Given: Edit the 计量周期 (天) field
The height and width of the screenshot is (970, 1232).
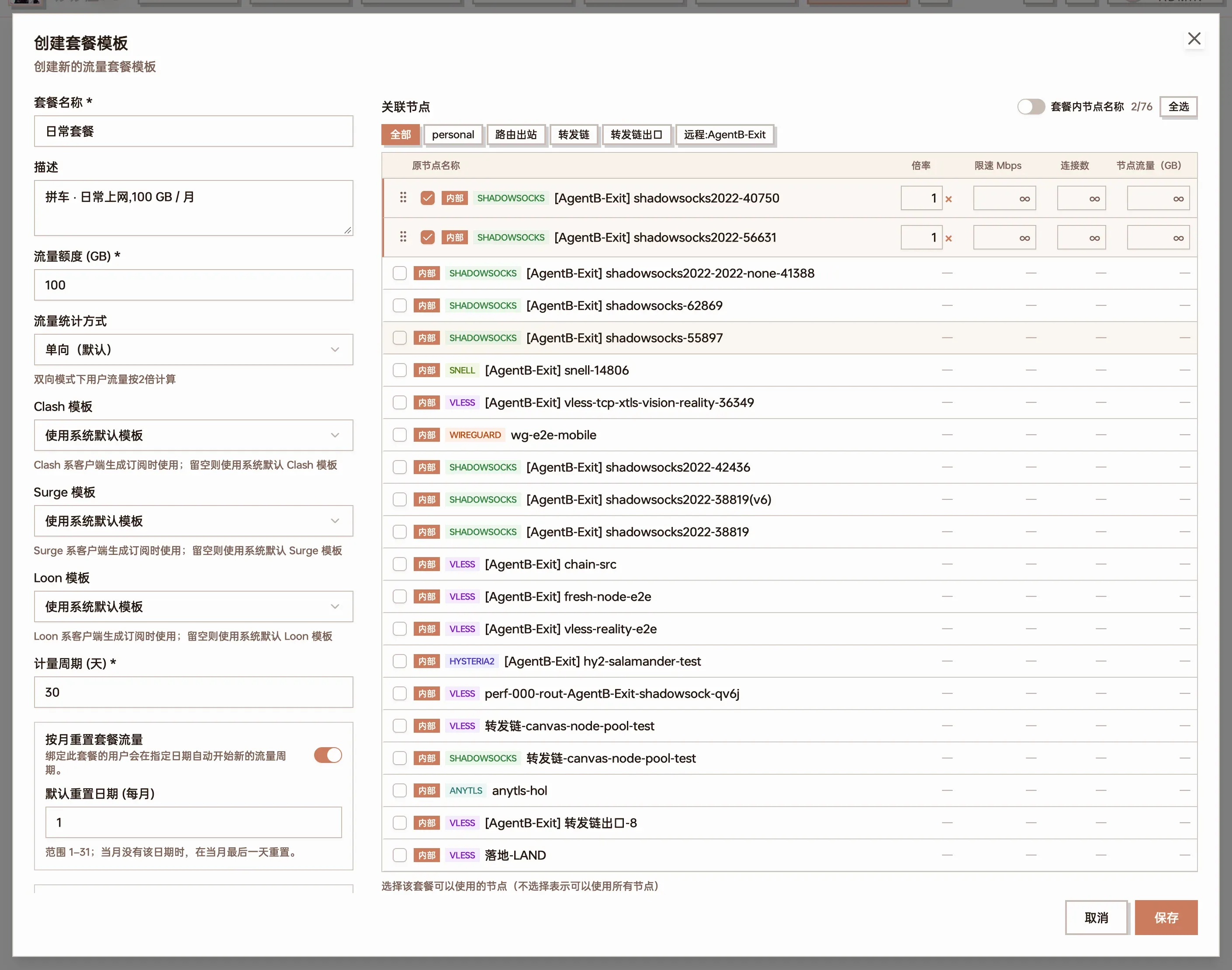Looking at the screenshot, I should (x=194, y=692).
